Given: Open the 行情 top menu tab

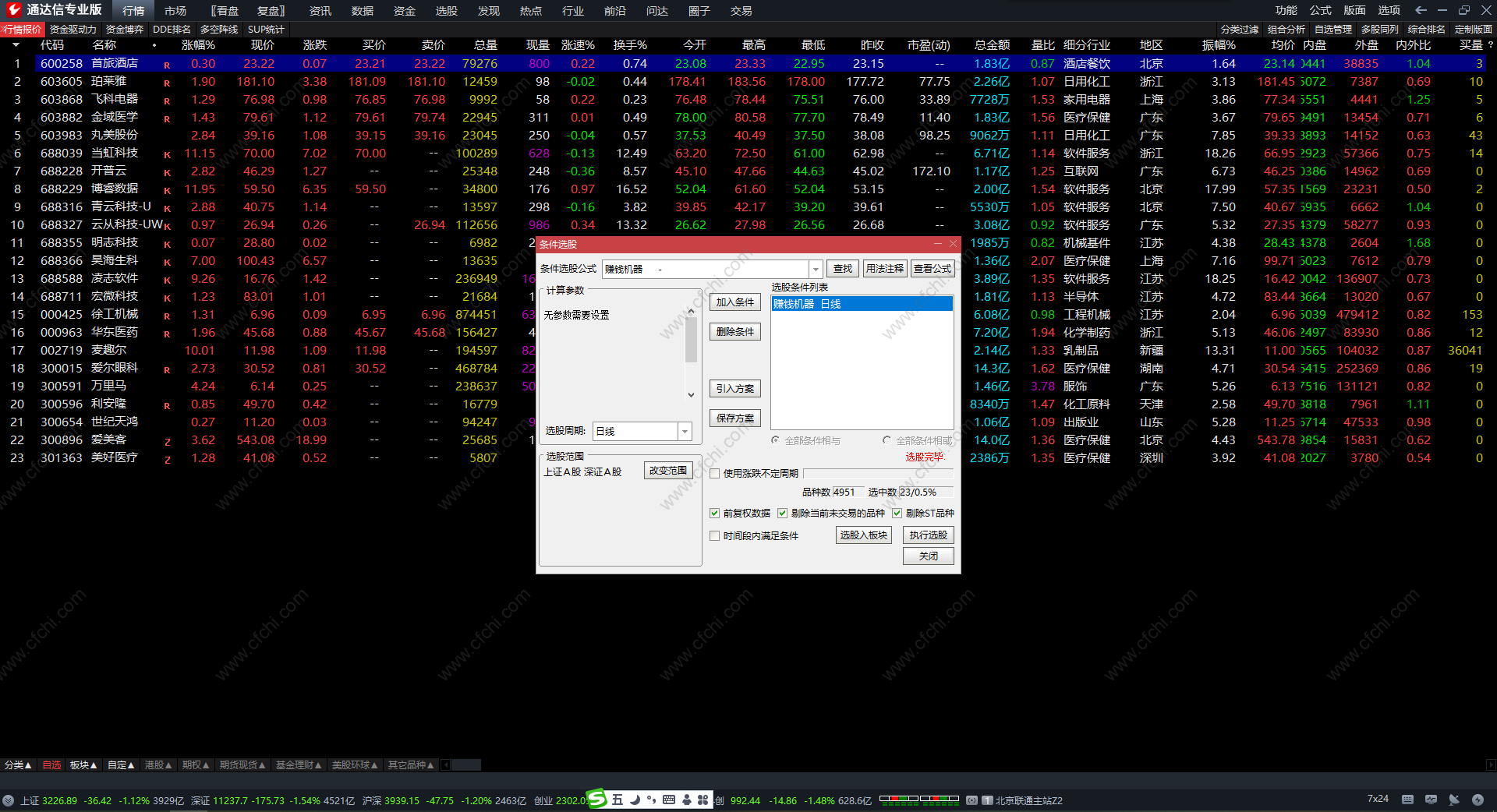Looking at the screenshot, I should point(133,11).
